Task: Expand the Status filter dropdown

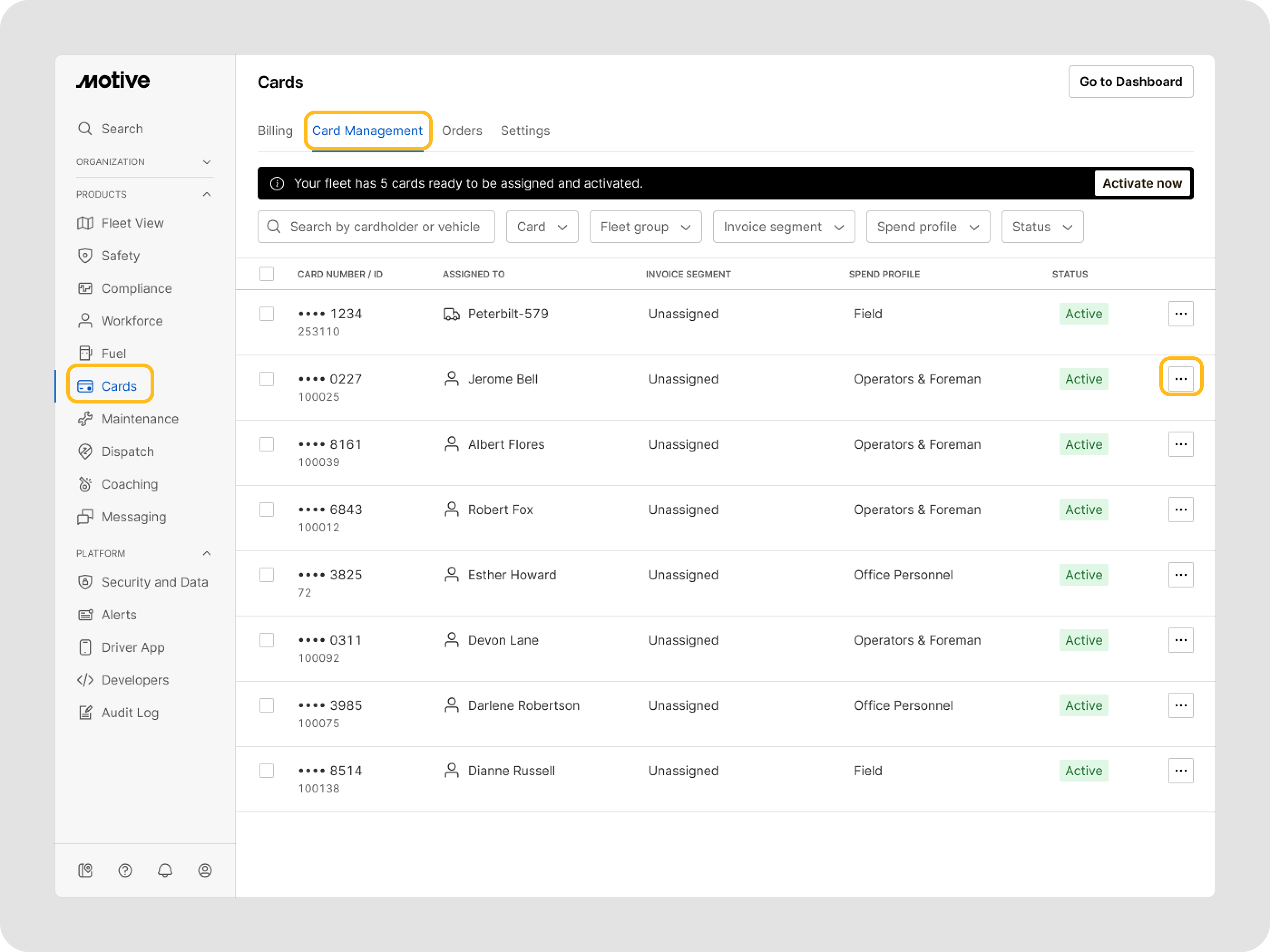Action: [x=1041, y=227]
